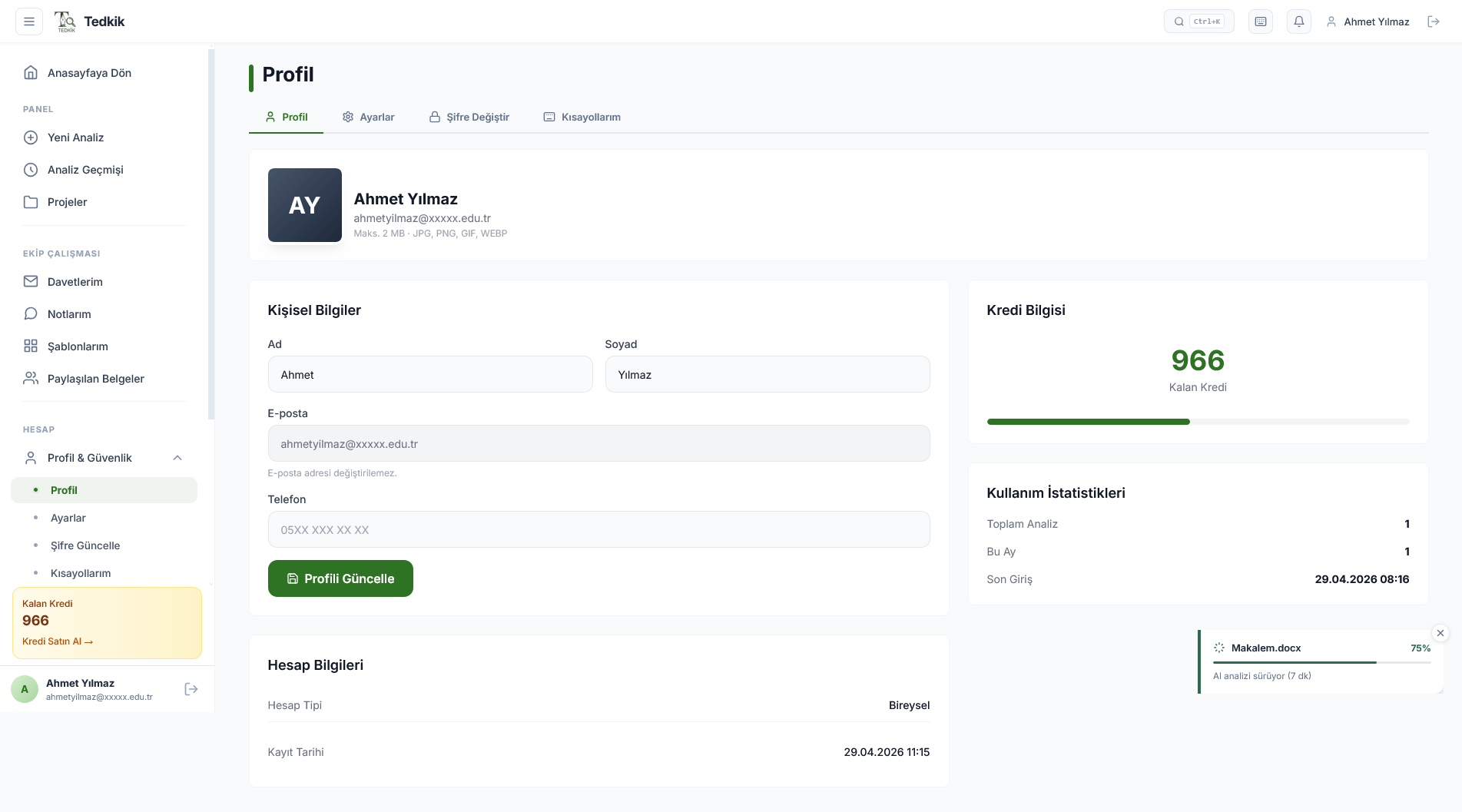Click the sidebar bottom logout icon
Image resolution: width=1462 pixels, height=812 pixels.
pos(191,689)
